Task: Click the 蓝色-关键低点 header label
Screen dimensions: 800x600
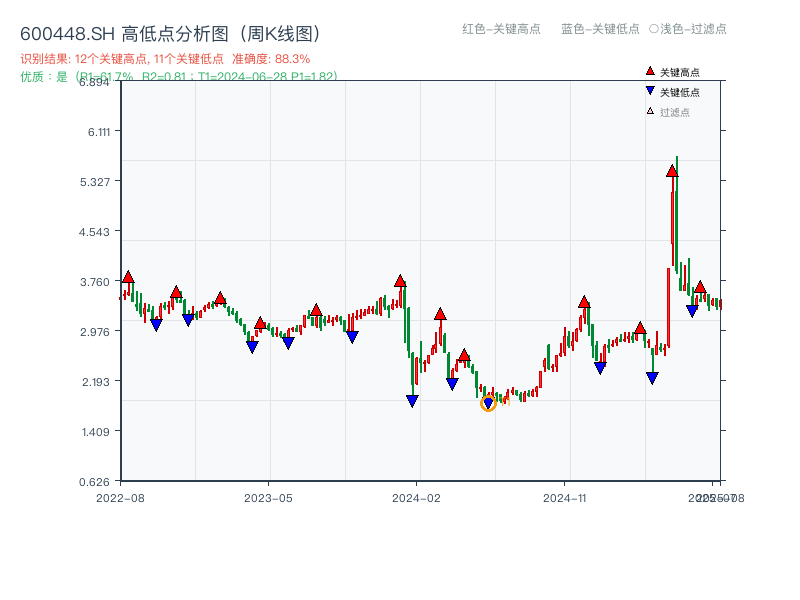Action: (600, 29)
